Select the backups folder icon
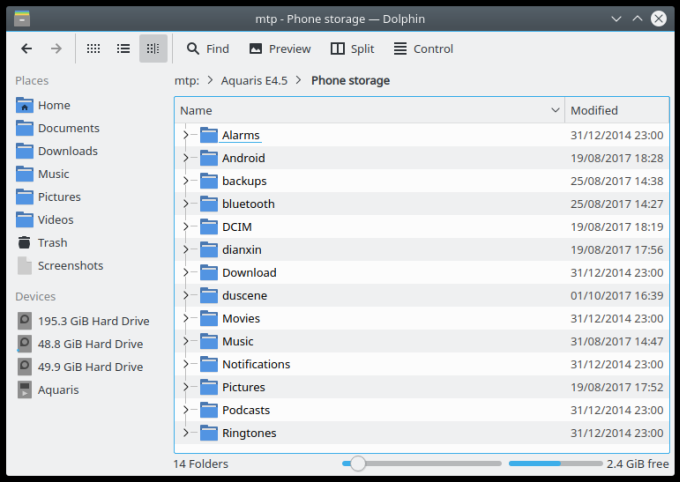The image size is (680, 482). pos(209,181)
